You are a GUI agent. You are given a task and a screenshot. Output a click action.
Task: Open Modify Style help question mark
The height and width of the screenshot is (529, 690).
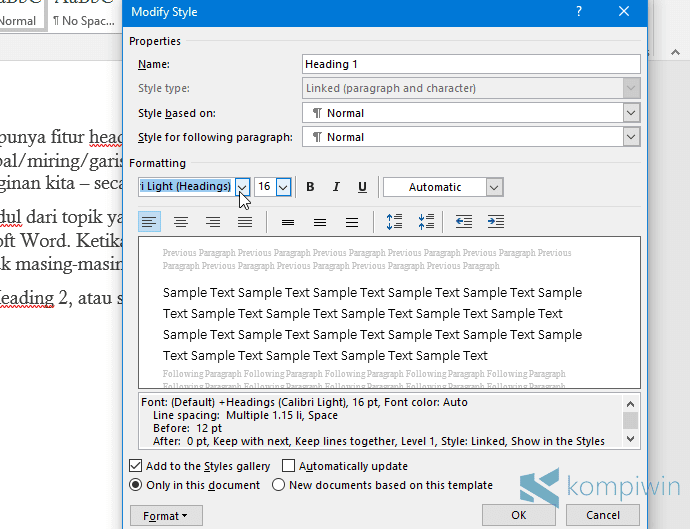(579, 11)
